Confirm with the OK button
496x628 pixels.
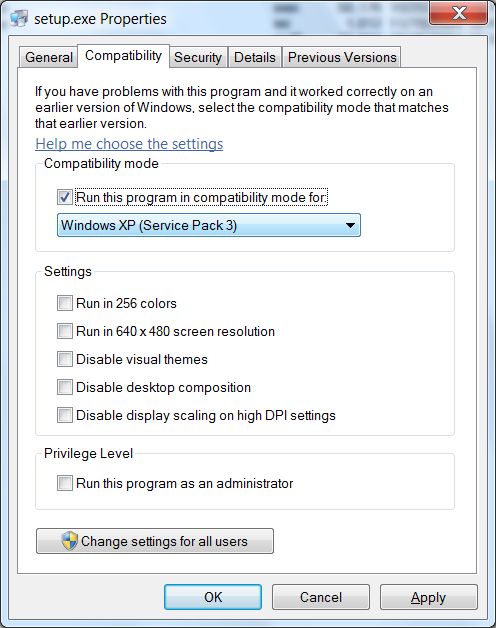213,597
